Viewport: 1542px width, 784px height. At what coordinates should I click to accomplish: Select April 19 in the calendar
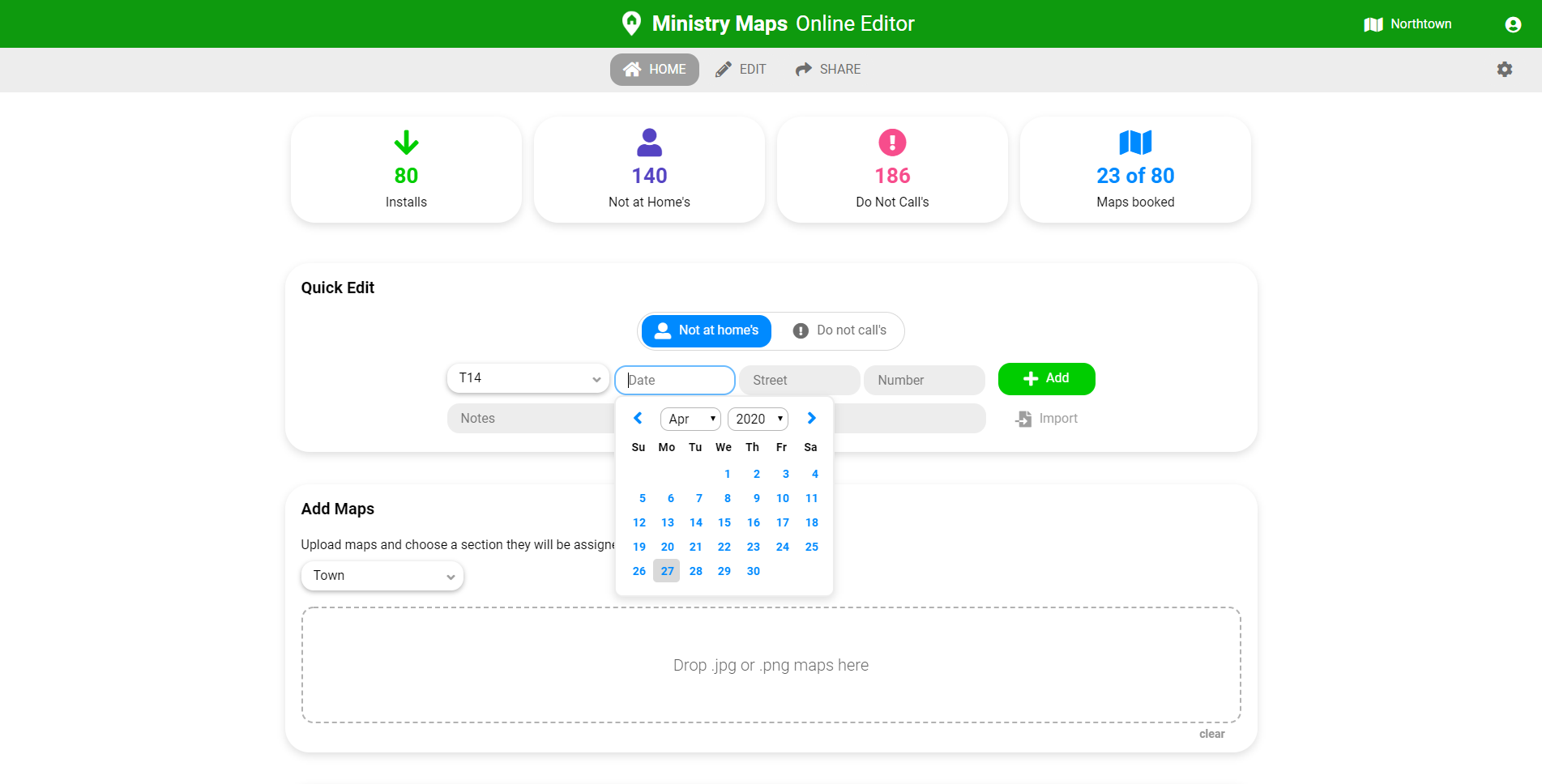(639, 547)
